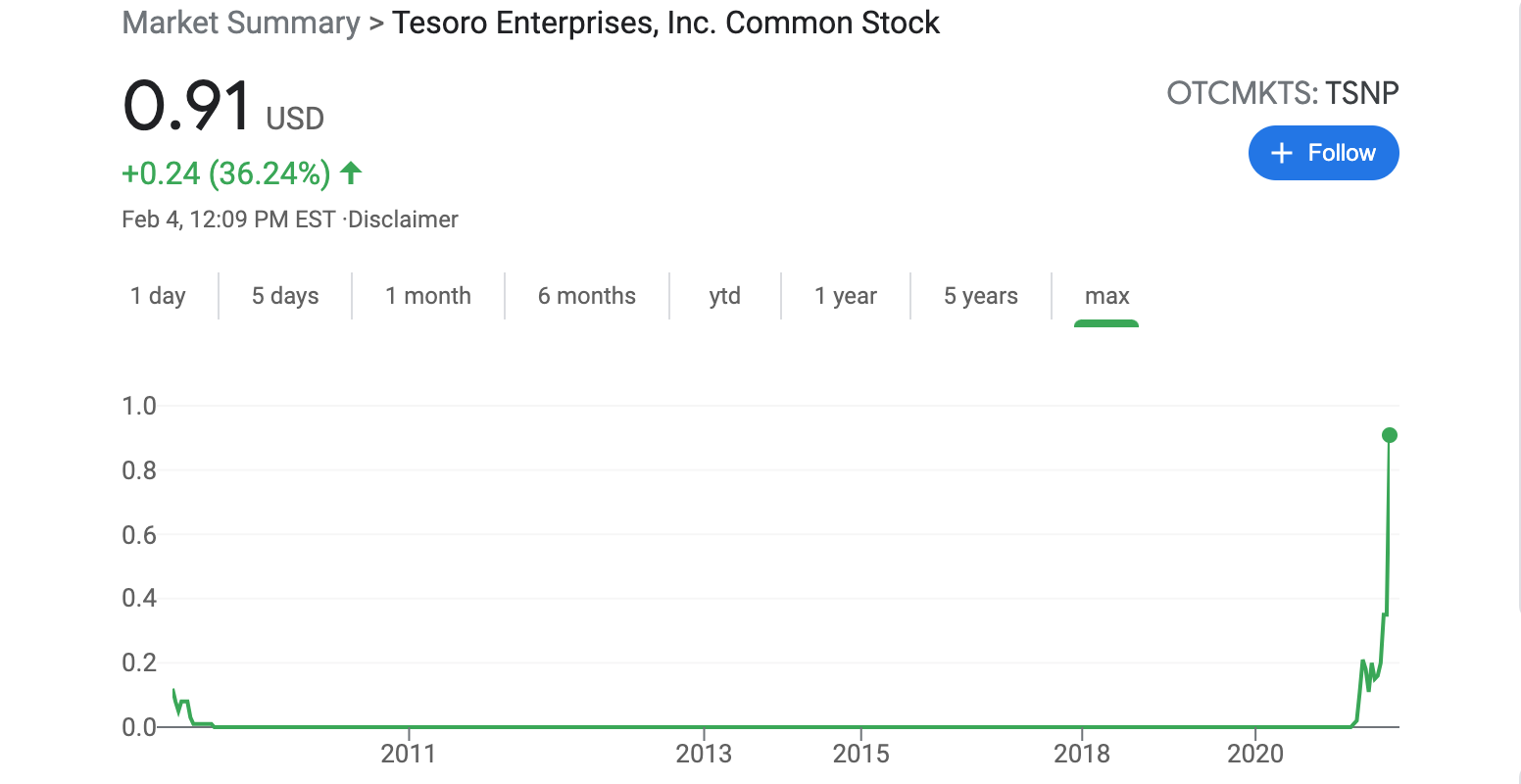Click the 0.91 USD price value
Screen dimensions: 1521x784
(x=188, y=106)
